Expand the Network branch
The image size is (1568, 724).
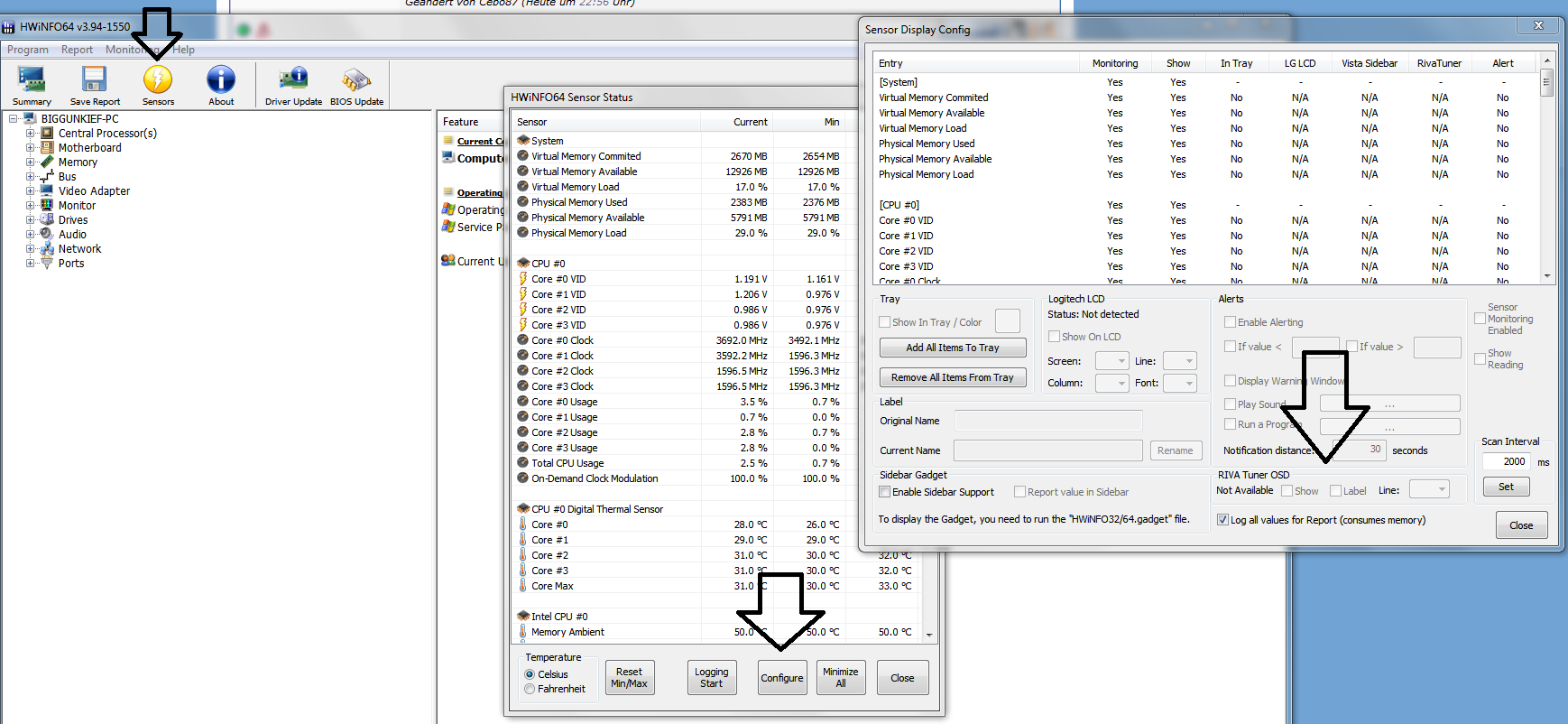[31, 249]
